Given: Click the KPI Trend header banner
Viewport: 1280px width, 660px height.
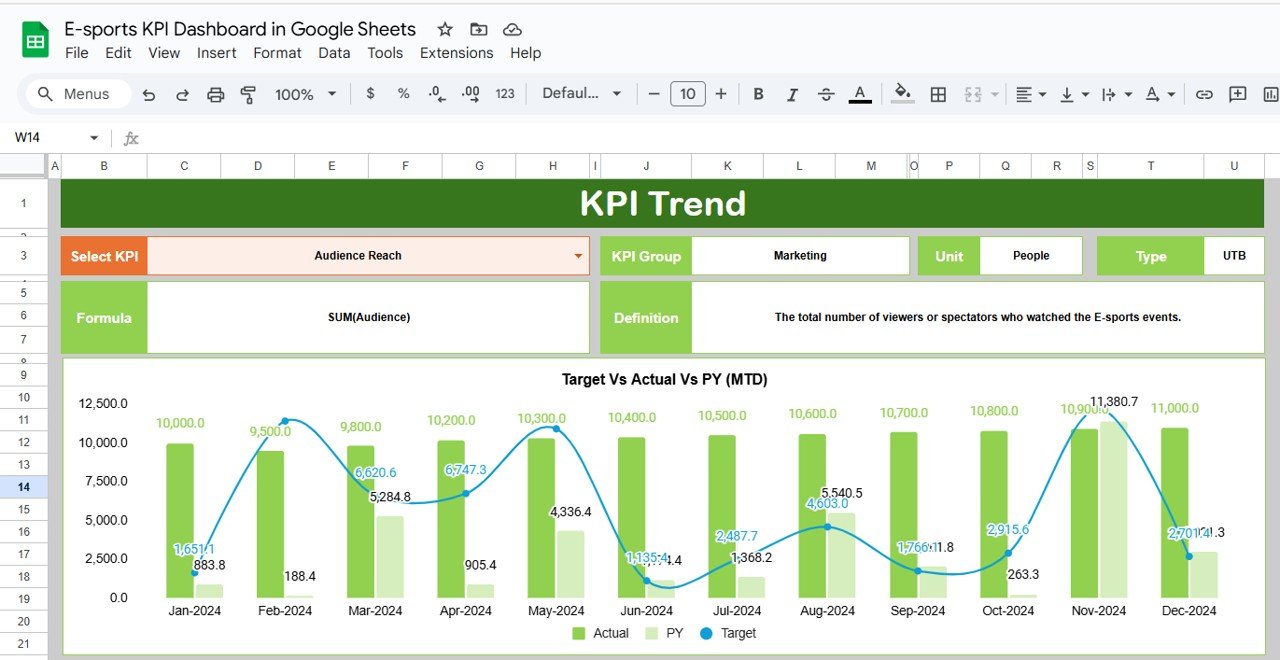Looking at the screenshot, I should coord(662,203).
